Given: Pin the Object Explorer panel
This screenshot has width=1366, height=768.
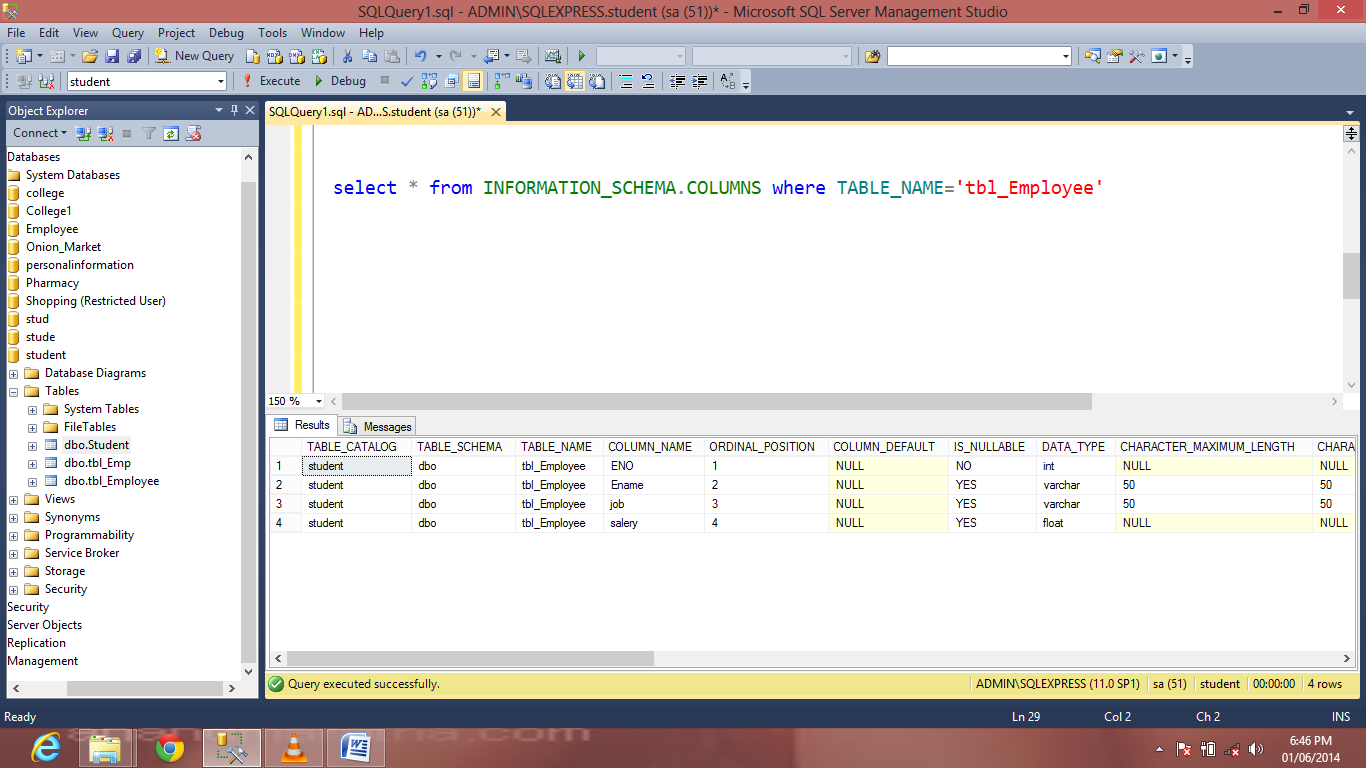Looking at the screenshot, I should 234,110.
